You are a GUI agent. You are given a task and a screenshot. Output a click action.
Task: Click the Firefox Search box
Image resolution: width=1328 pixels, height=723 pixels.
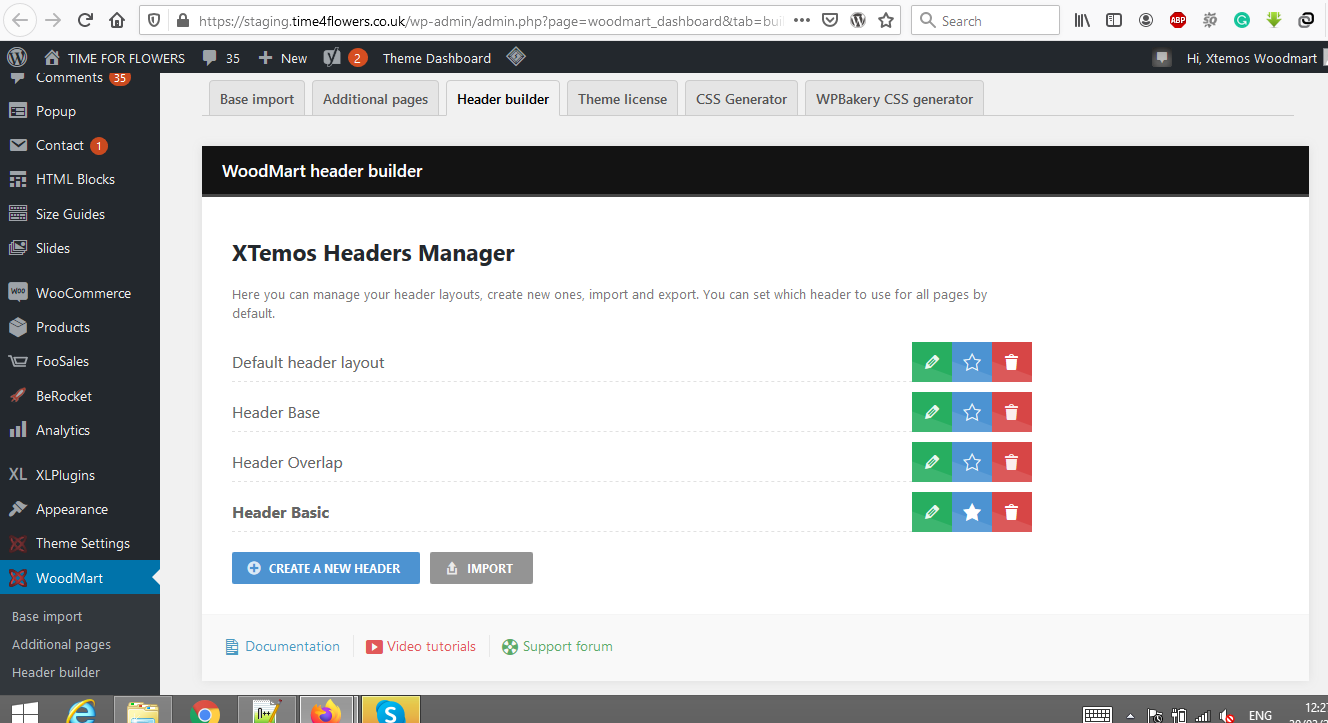click(985, 20)
